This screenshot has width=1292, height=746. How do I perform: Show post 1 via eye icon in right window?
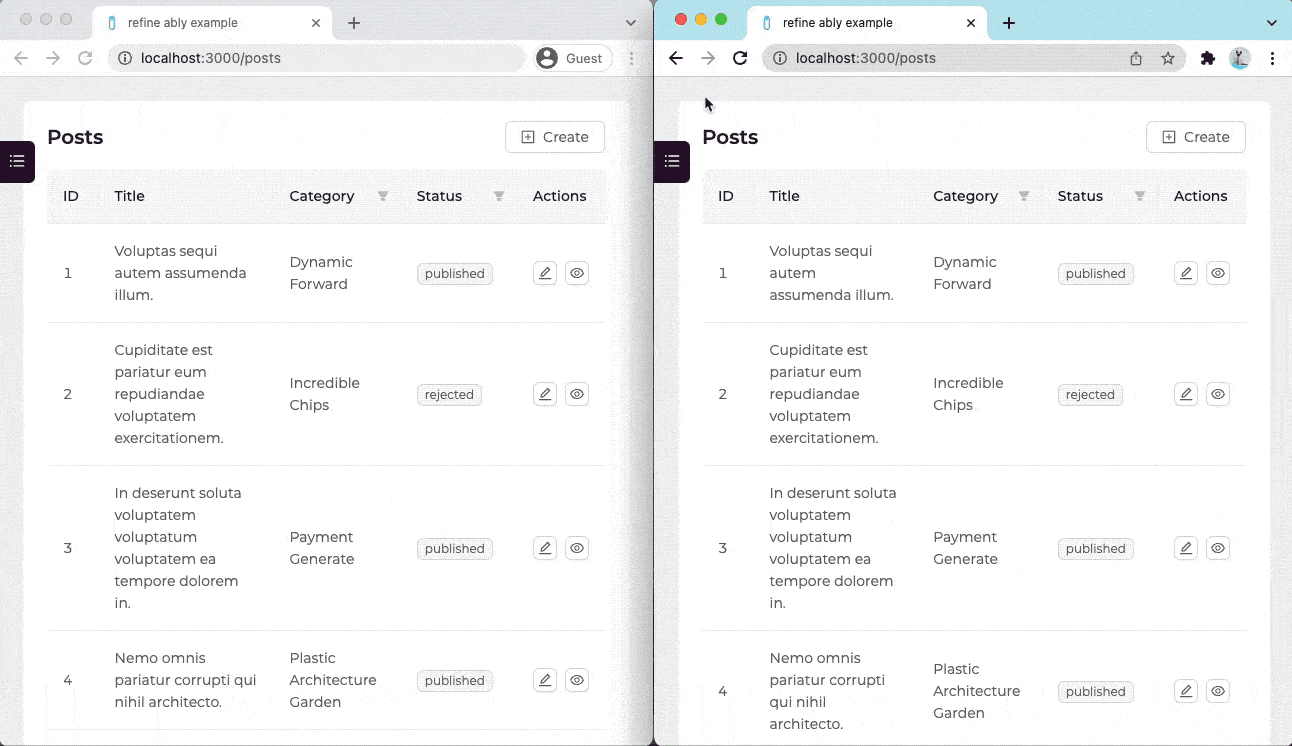pyautogui.click(x=1217, y=273)
